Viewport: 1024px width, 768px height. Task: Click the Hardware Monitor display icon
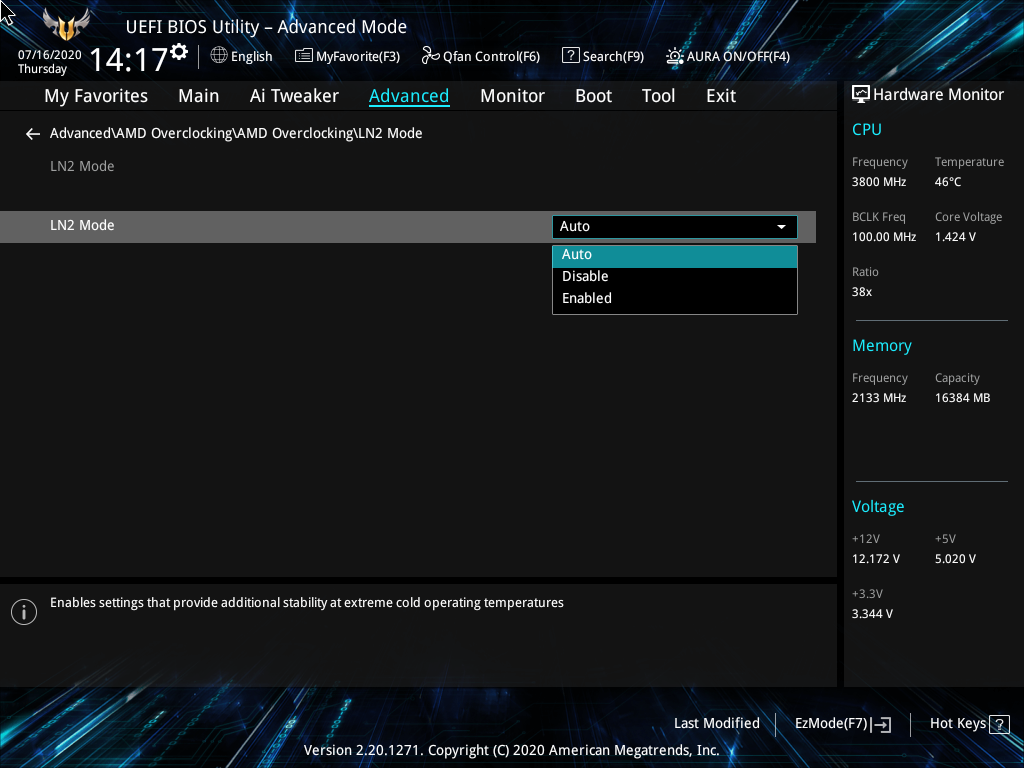pyautogui.click(x=861, y=95)
